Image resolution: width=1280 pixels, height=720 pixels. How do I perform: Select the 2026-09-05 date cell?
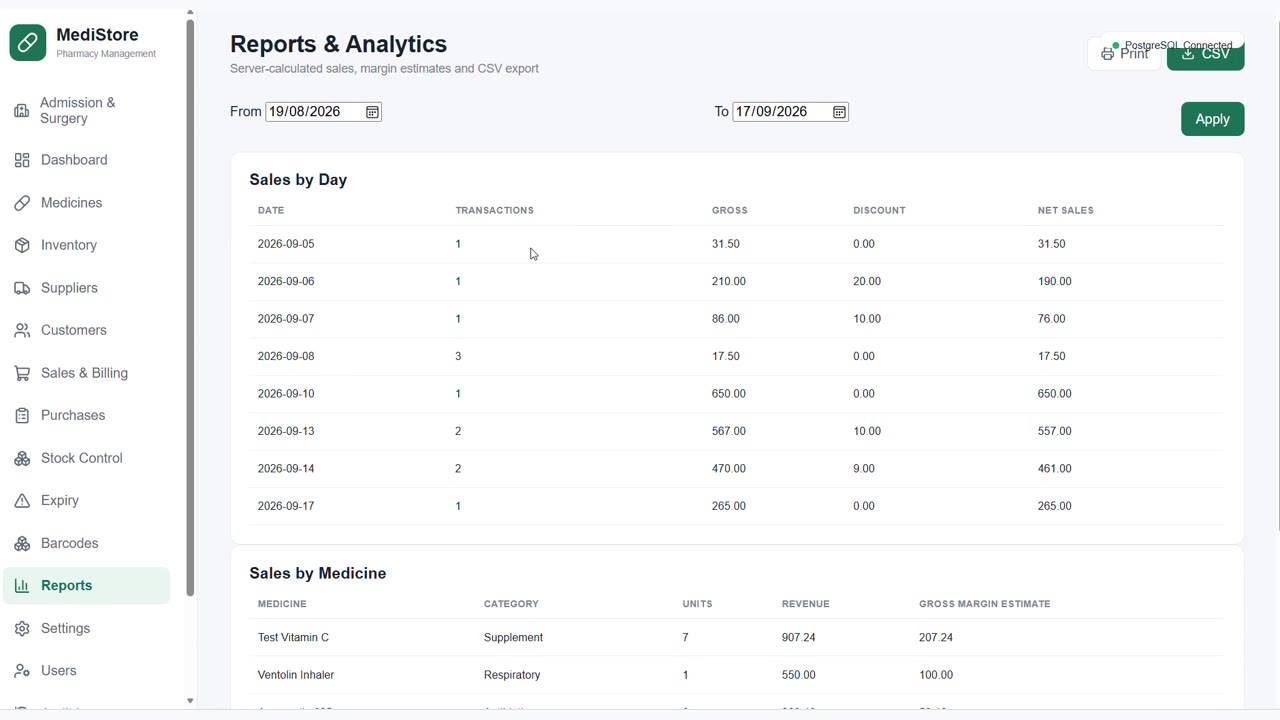point(286,244)
